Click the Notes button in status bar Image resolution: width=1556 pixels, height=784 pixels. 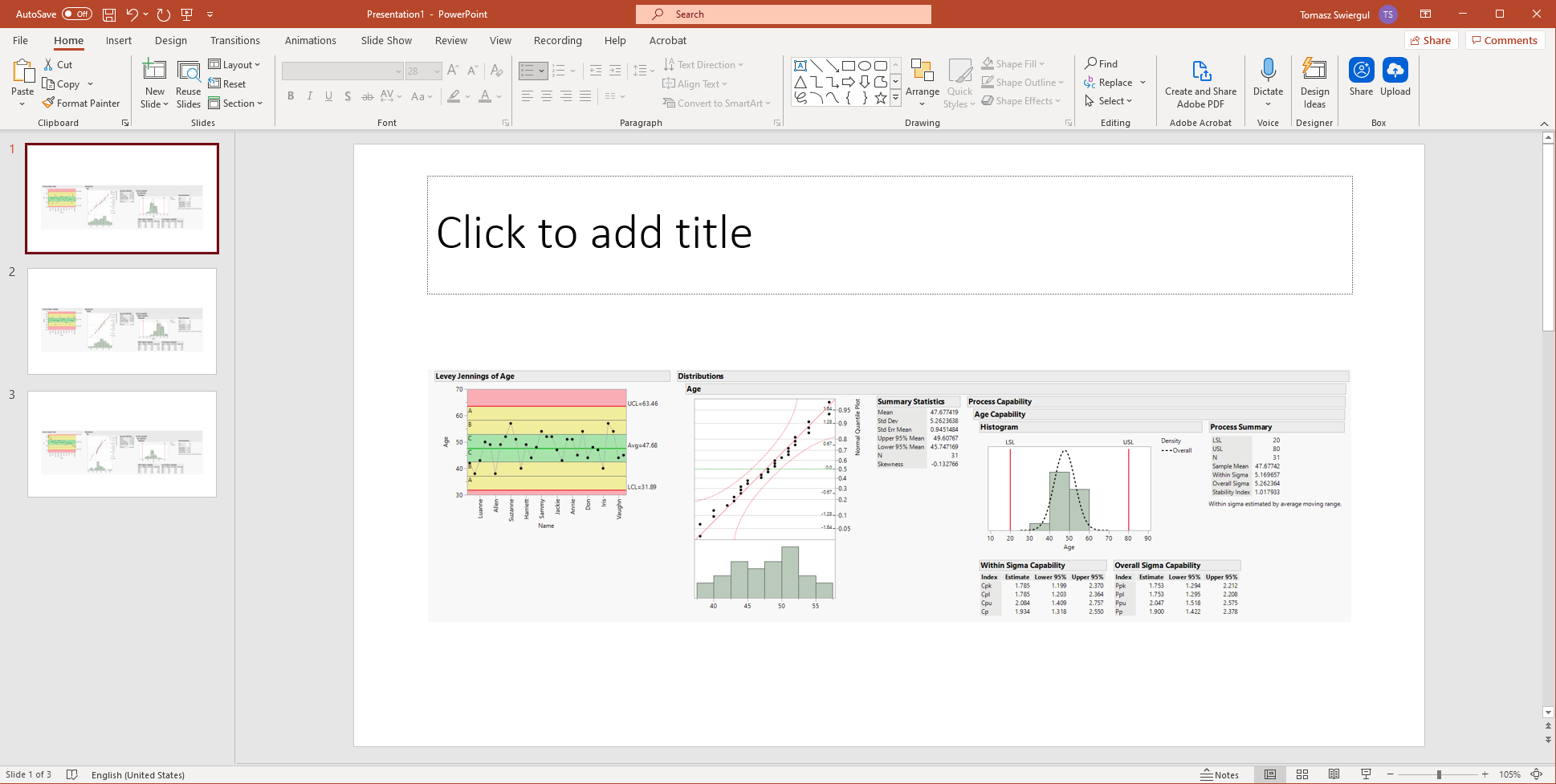pyautogui.click(x=1220, y=774)
